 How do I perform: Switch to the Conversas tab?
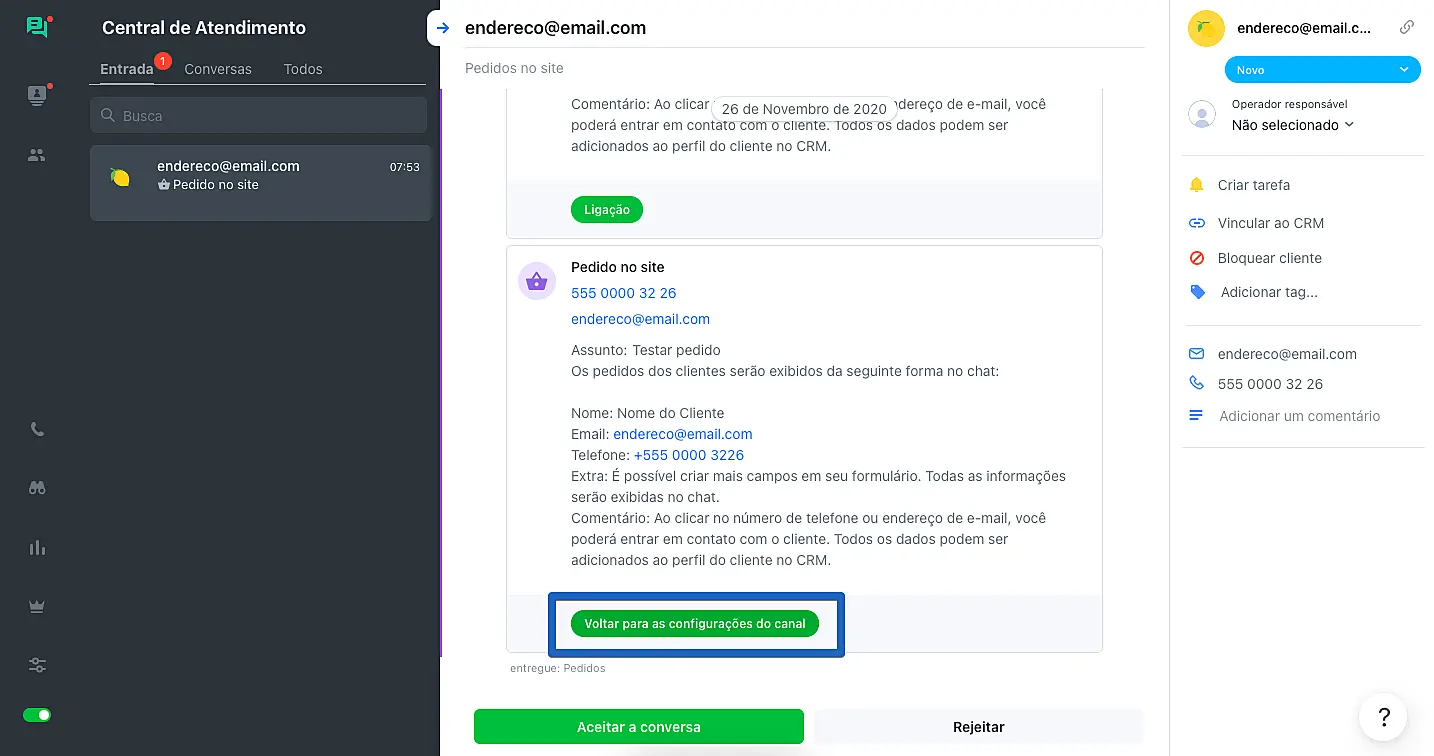[x=218, y=69]
